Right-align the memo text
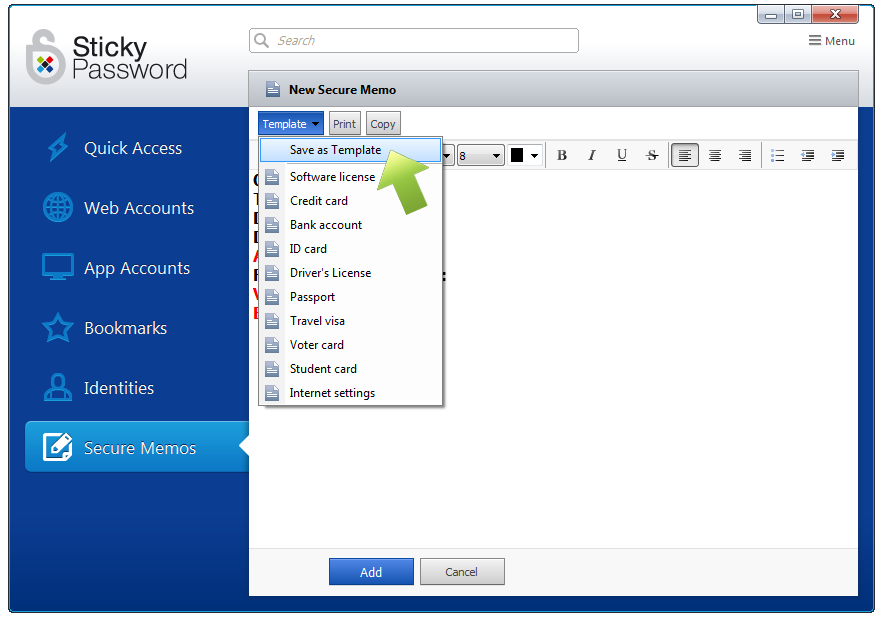Image resolution: width=881 pixels, height=622 pixels. [x=745, y=156]
